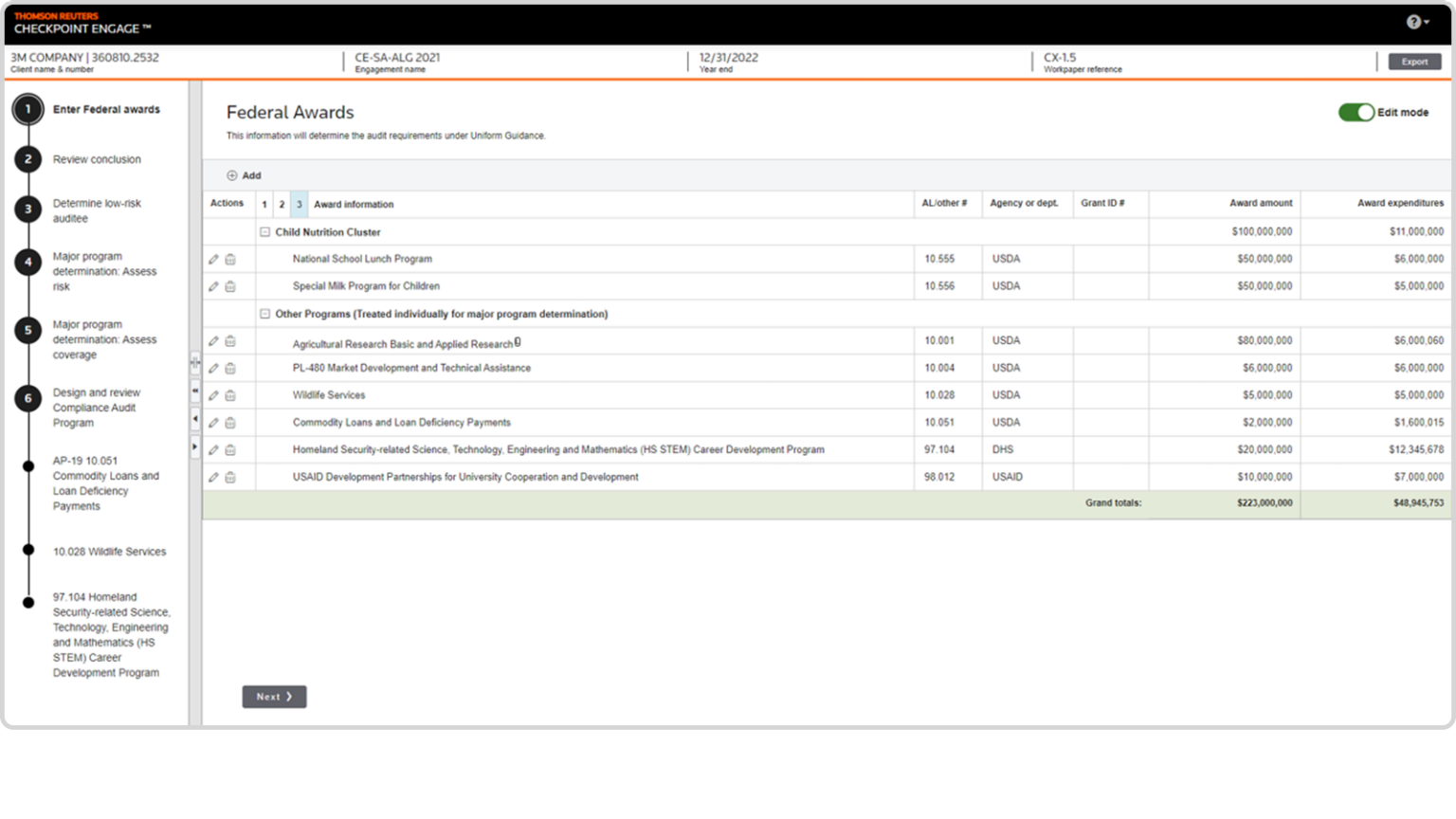1456x819 pixels.
Task: Open Determine low-risk auditee step
Action: (97, 210)
